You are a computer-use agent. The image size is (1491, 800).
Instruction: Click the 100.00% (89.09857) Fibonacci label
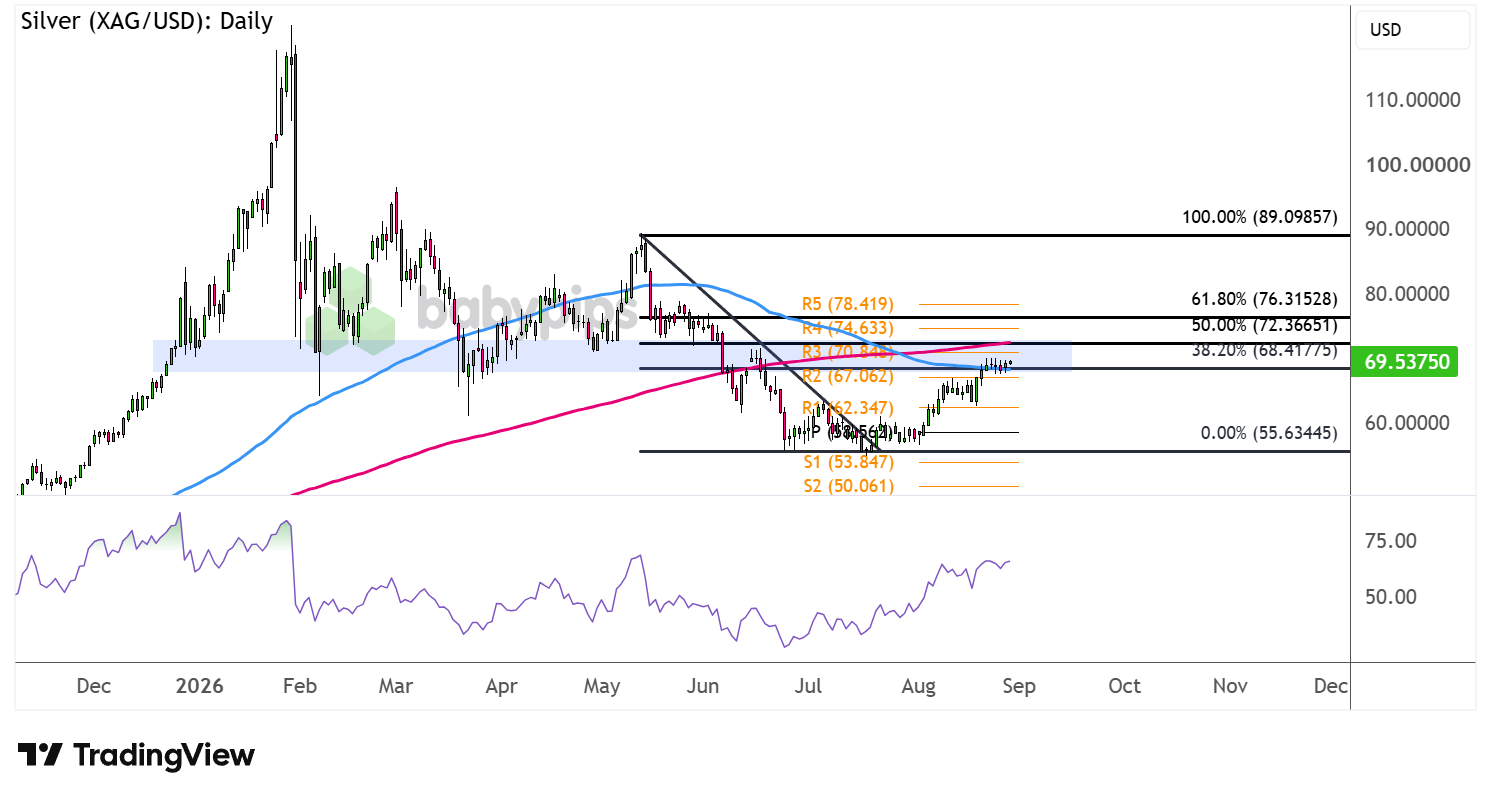point(1261,217)
